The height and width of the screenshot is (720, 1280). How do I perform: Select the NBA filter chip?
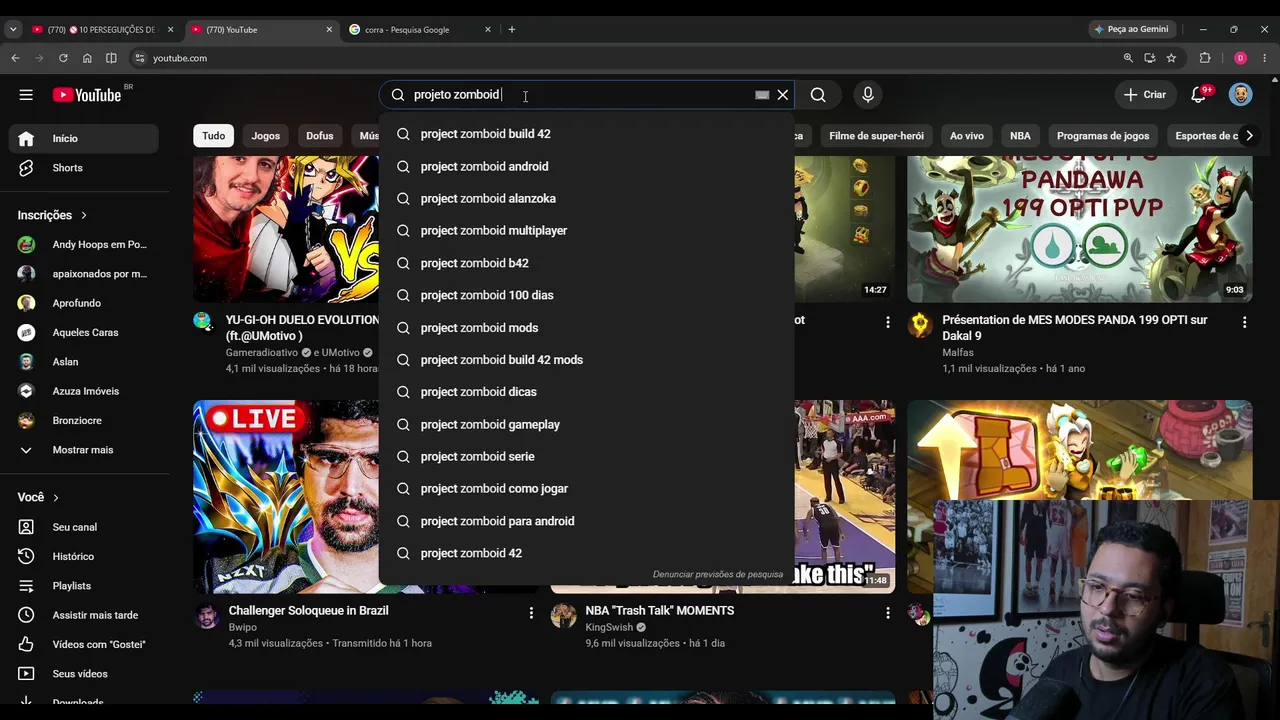[x=1020, y=136]
